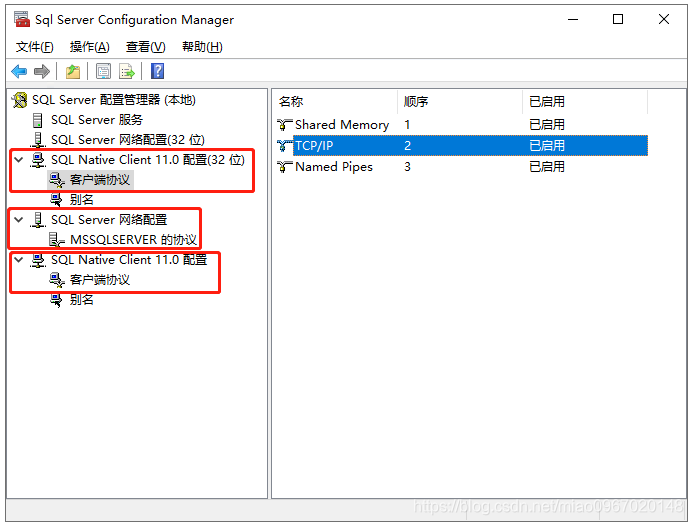693x525 pixels.
Task: Click the 别名 icon under 32-bit Native Client
Action: pos(57,200)
